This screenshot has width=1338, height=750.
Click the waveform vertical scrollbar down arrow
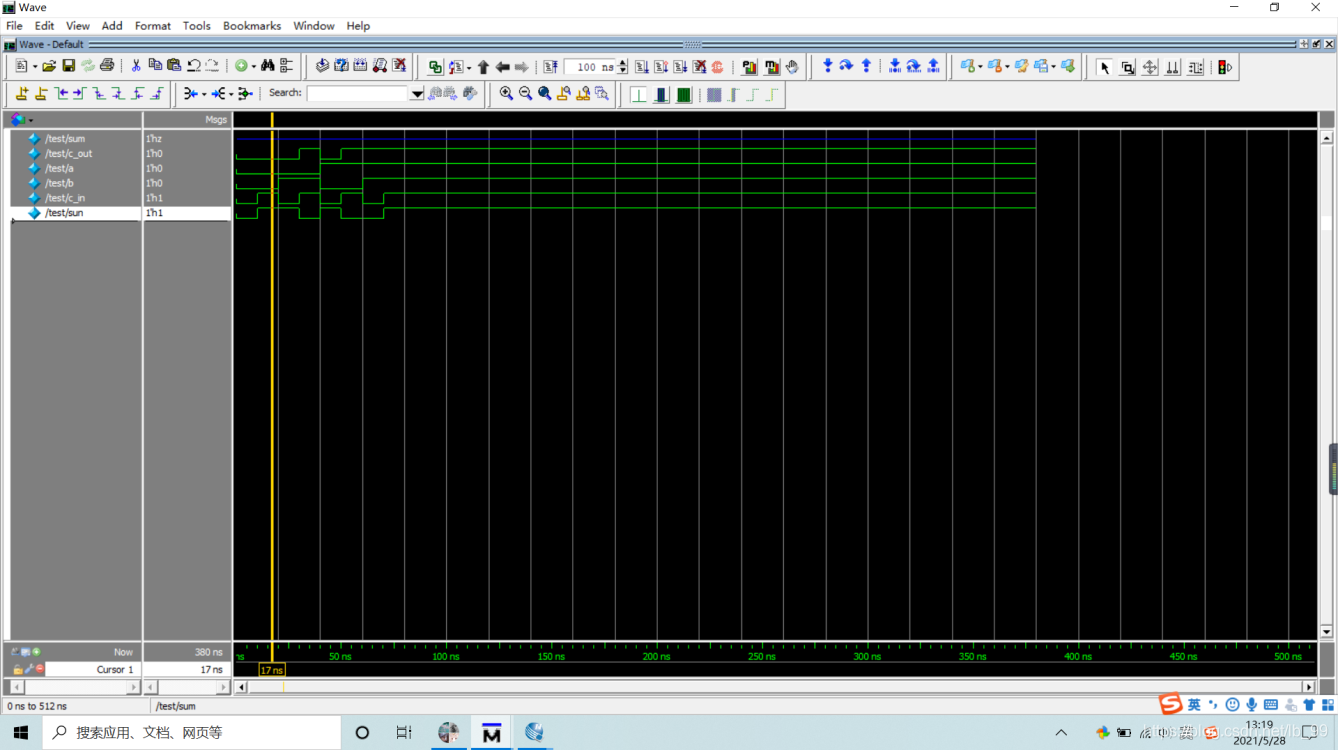[1327, 632]
